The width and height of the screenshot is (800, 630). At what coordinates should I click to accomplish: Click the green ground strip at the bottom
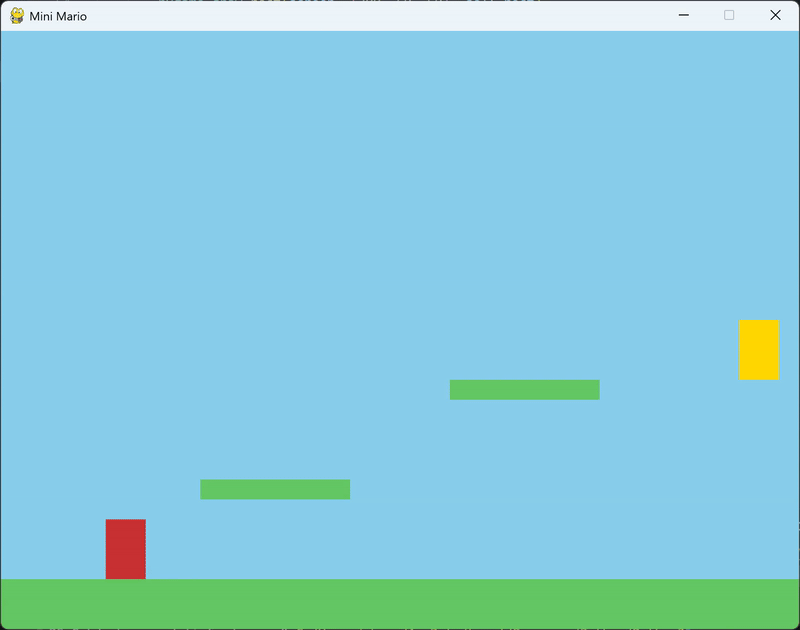pyautogui.click(x=400, y=604)
